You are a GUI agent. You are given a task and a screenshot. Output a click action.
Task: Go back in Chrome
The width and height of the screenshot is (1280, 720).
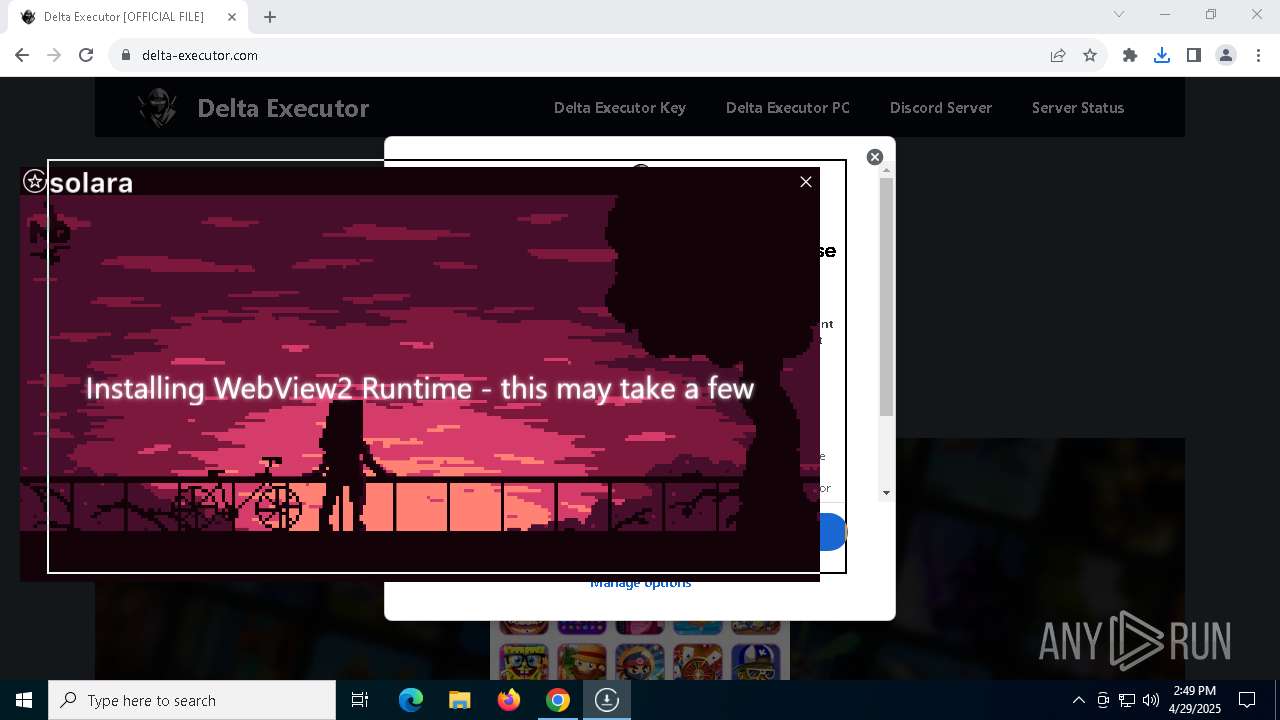[x=22, y=55]
